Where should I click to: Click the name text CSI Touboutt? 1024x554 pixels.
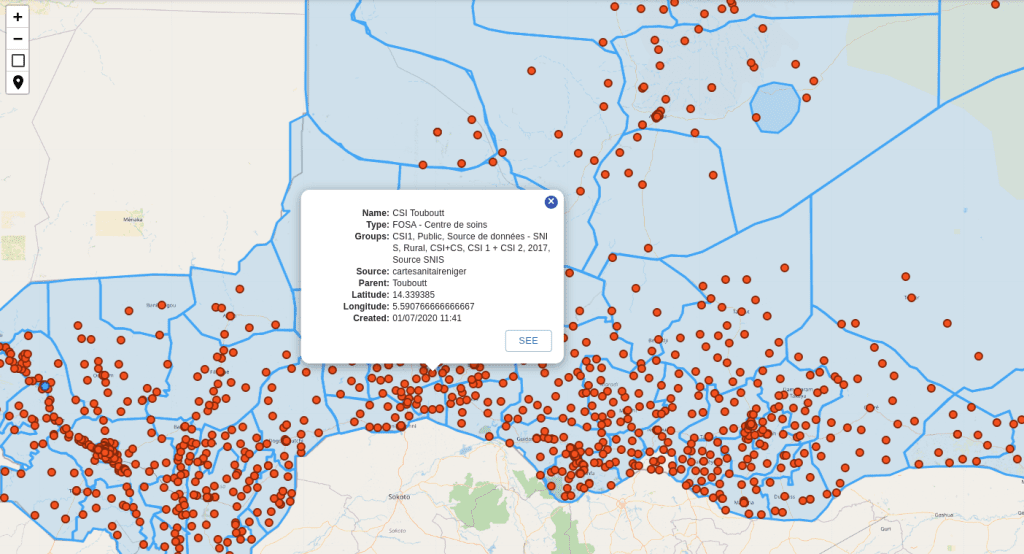pyautogui.click(x=420, y=213)
